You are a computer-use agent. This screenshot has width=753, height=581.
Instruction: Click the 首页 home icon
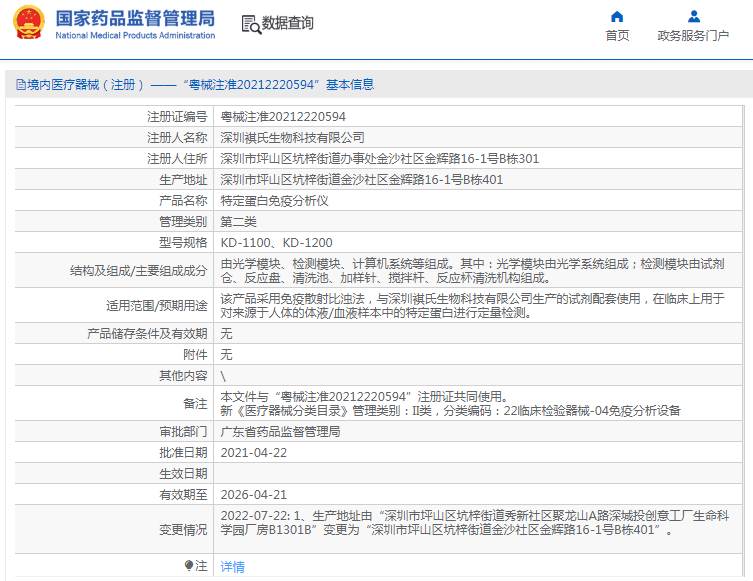tap(617, 17)
